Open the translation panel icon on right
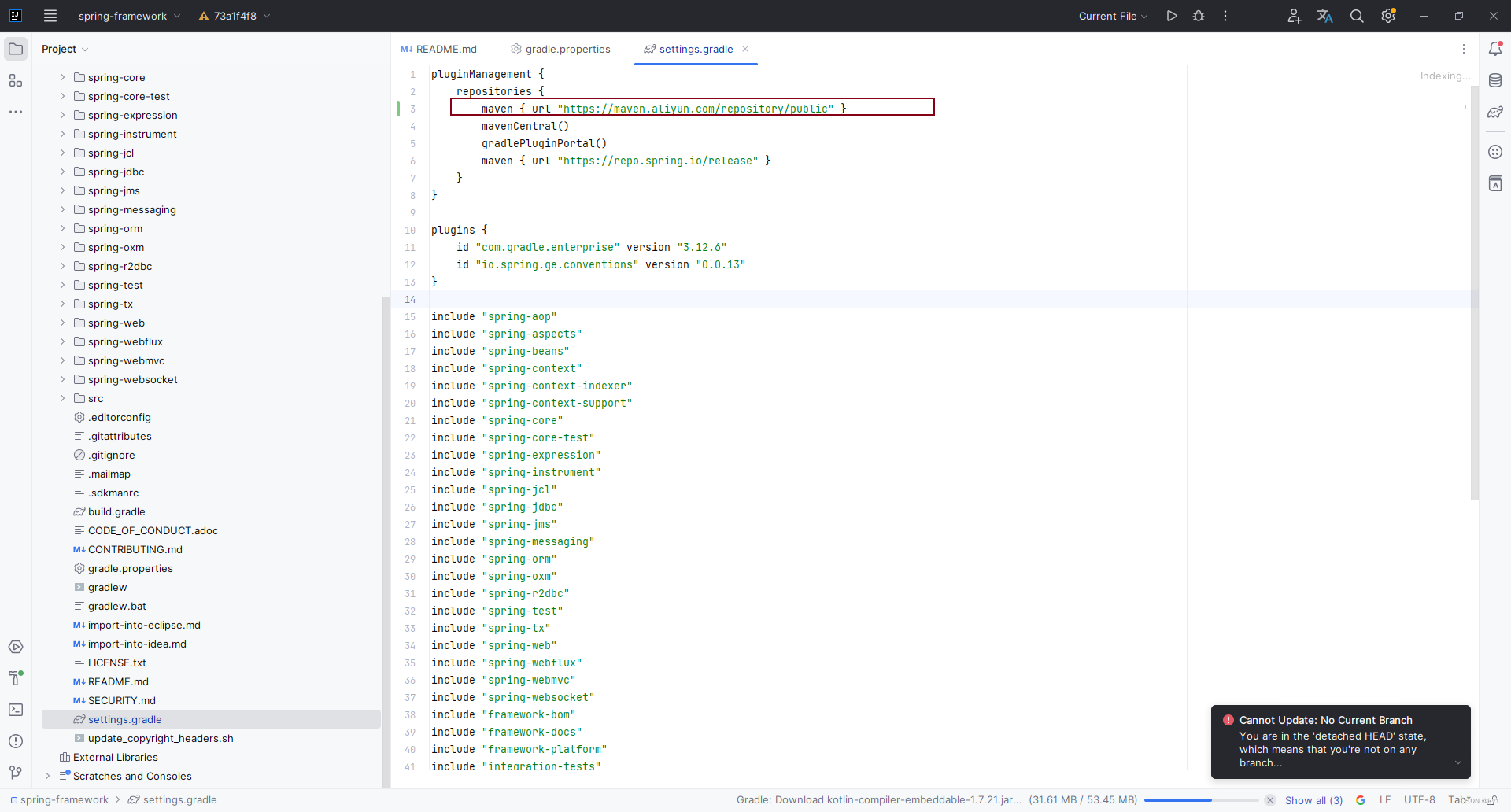The image size is (1511, 812). tap(1495, 183)
